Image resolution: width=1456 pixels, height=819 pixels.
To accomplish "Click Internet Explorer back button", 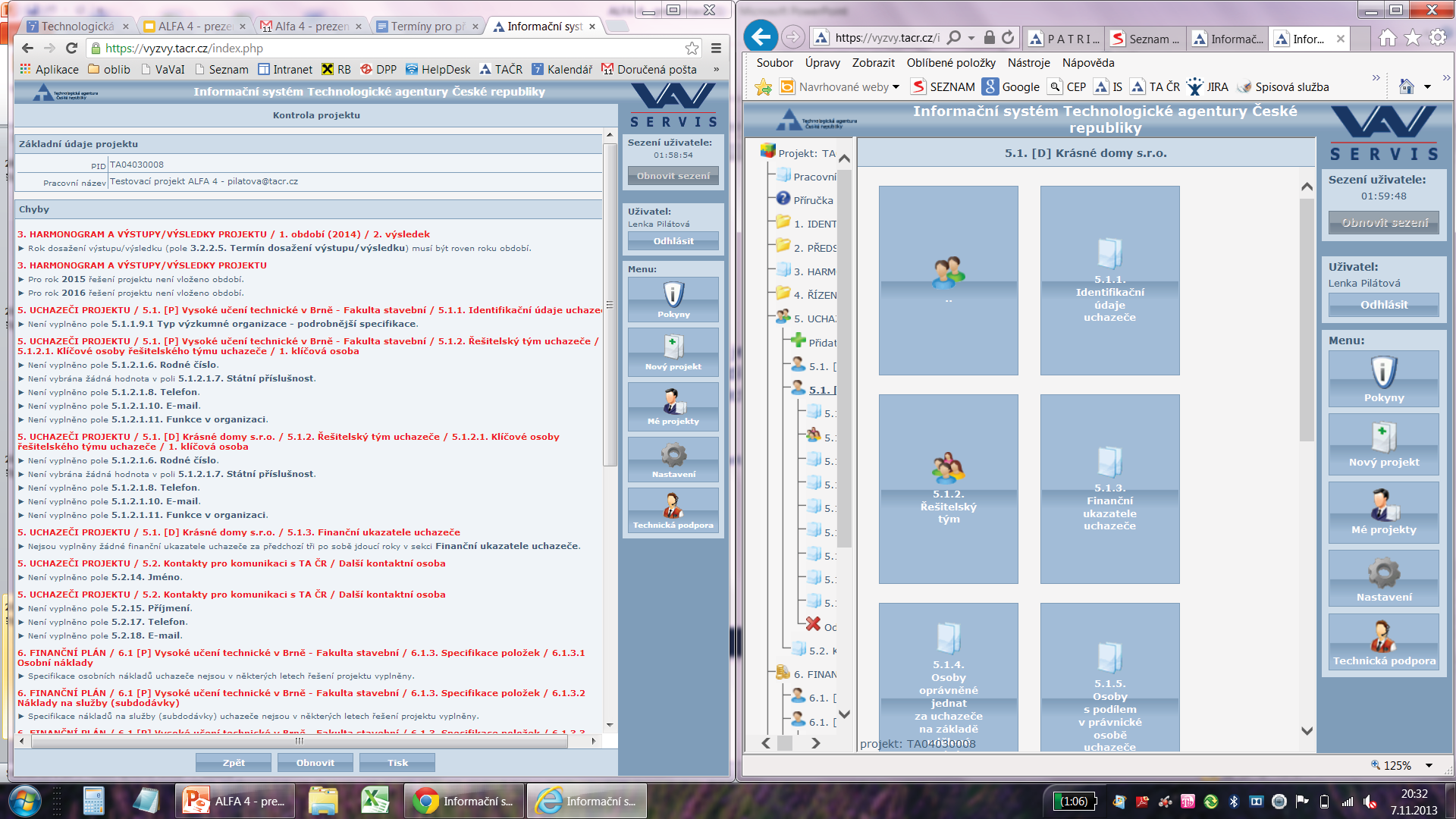I will 761,36.
